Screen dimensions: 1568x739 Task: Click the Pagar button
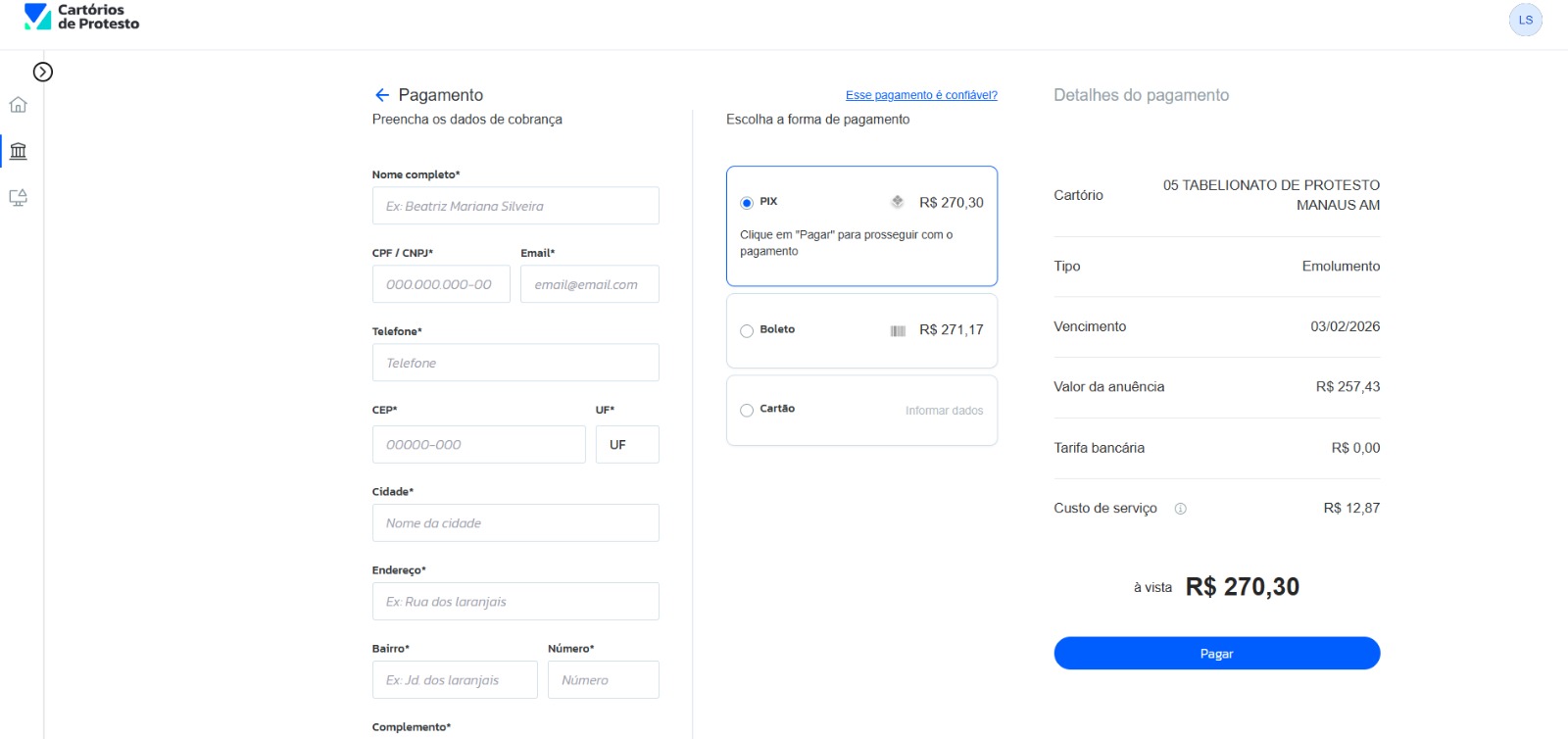[1216, 654]
